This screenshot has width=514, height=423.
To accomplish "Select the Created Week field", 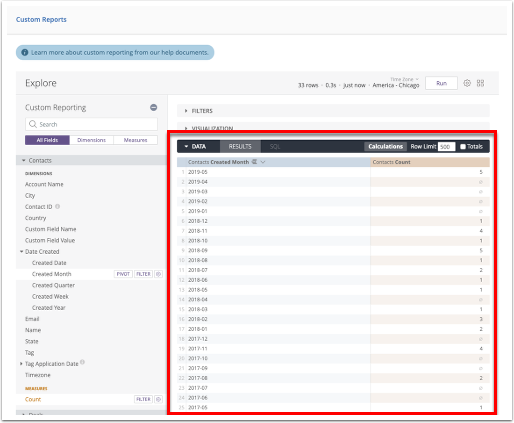I will 50,296.
